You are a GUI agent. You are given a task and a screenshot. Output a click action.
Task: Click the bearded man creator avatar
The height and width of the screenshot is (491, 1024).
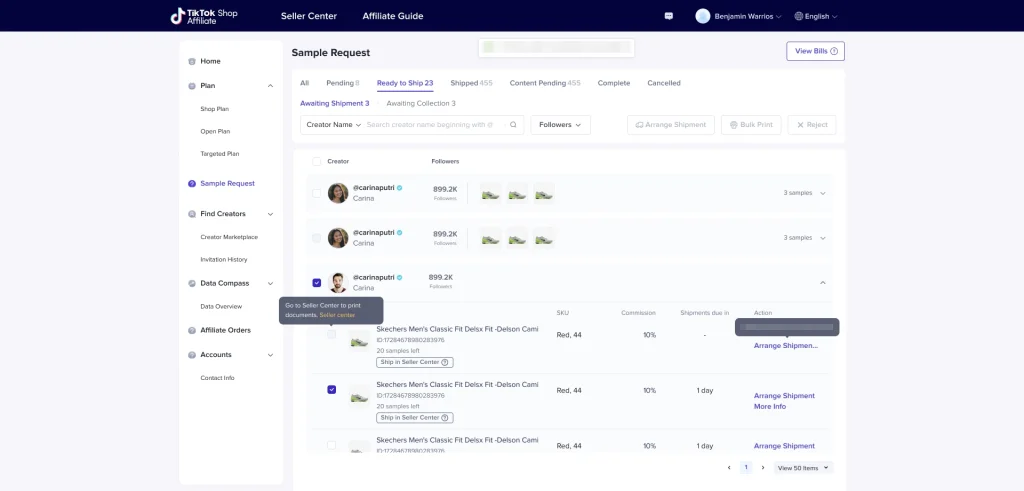pyautogui.click(x=338, y=283)
